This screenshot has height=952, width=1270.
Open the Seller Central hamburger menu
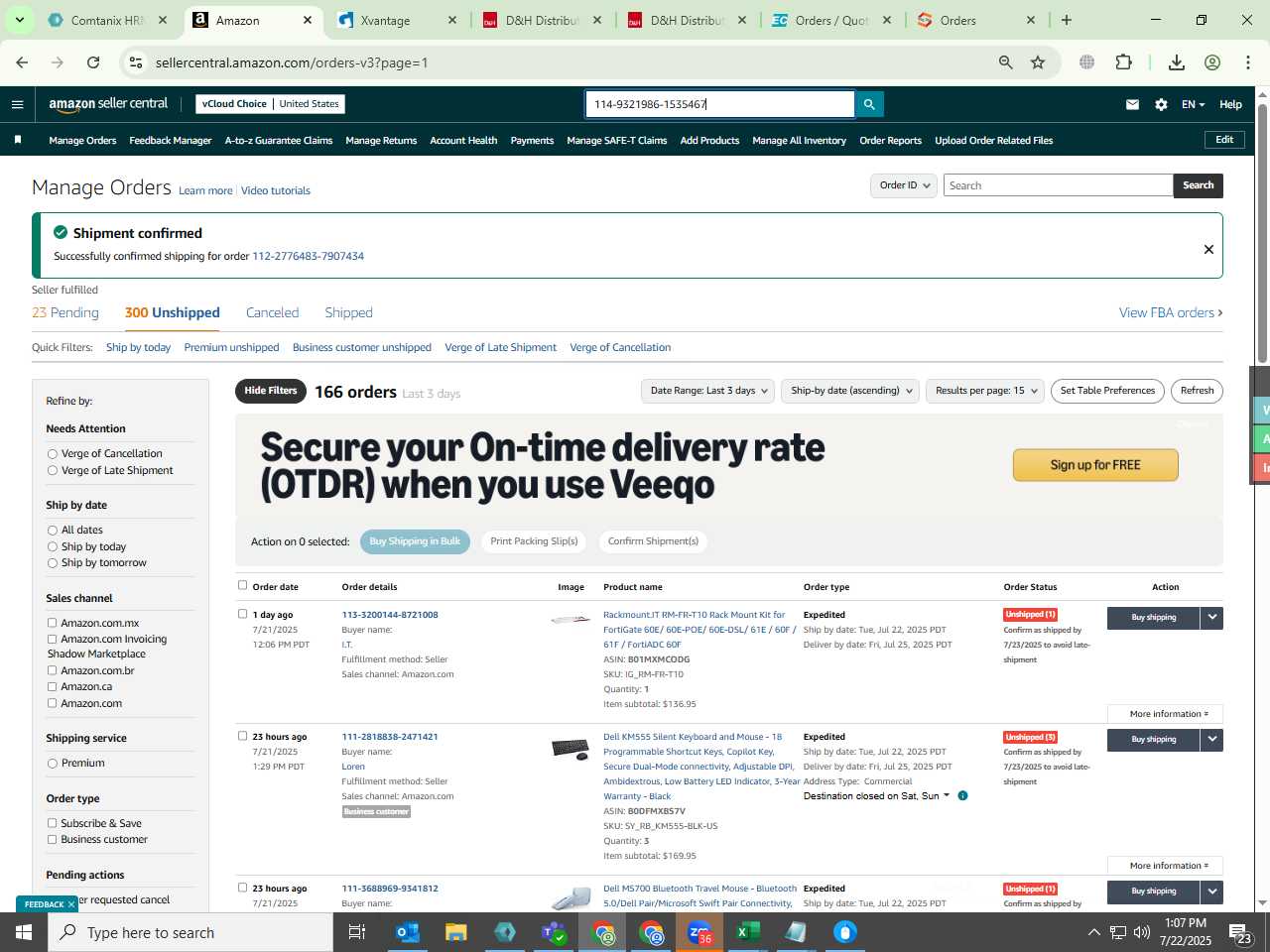(17, 104)
